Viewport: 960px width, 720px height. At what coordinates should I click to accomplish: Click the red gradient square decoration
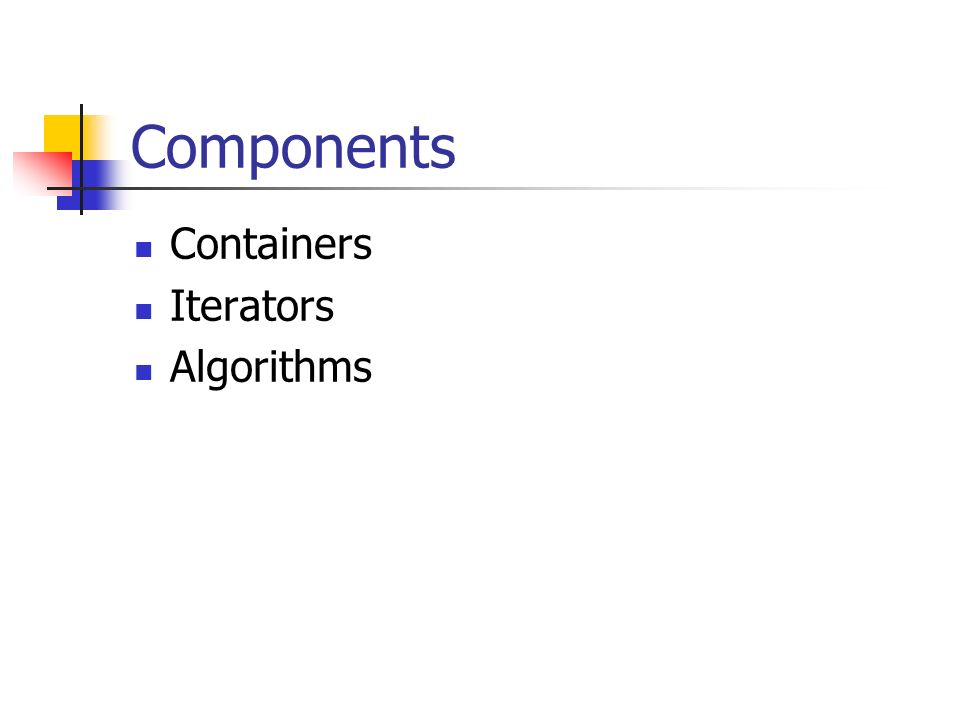click(42, 173)
